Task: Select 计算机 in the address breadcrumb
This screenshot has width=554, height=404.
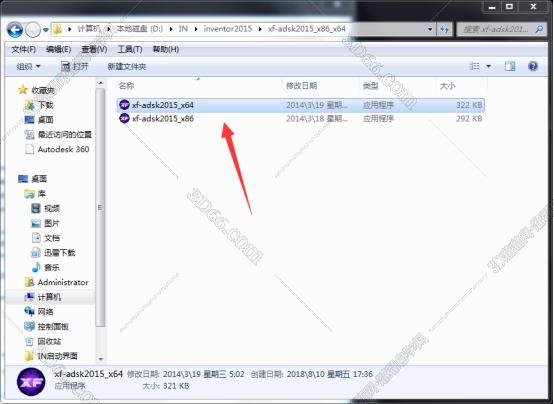Action: (x=88, y=29)
